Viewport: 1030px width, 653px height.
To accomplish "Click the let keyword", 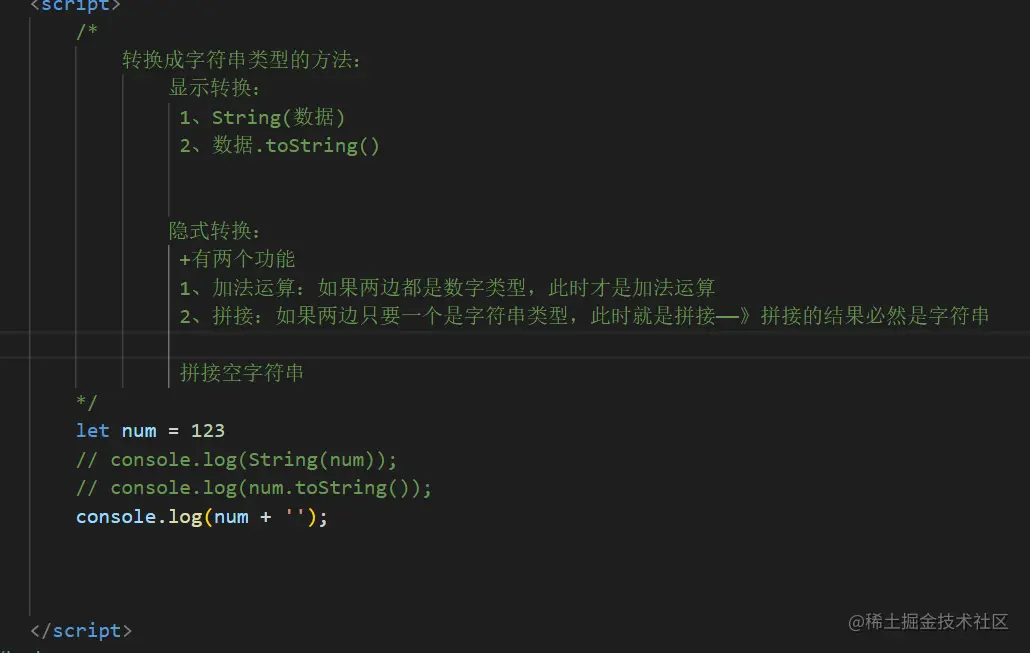I will click(93, 431).
